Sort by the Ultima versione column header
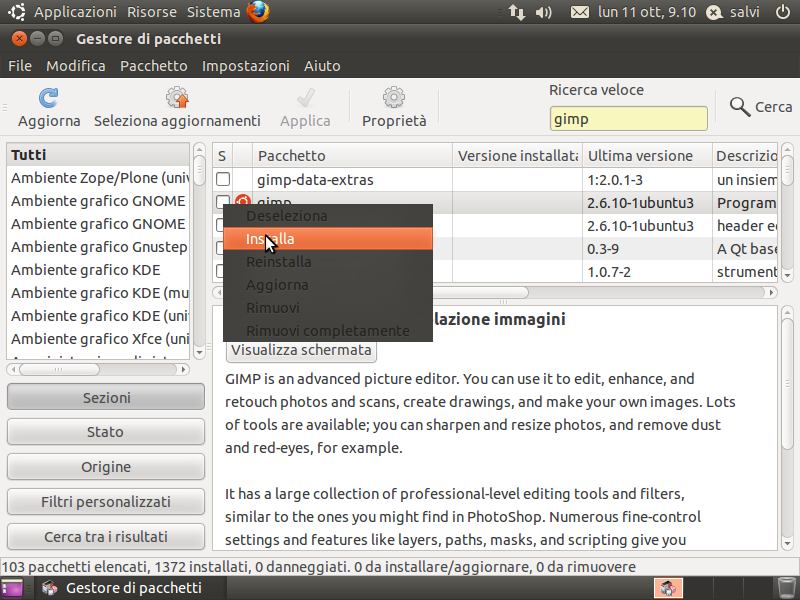 pyautogui.click(x=647, y=156)
